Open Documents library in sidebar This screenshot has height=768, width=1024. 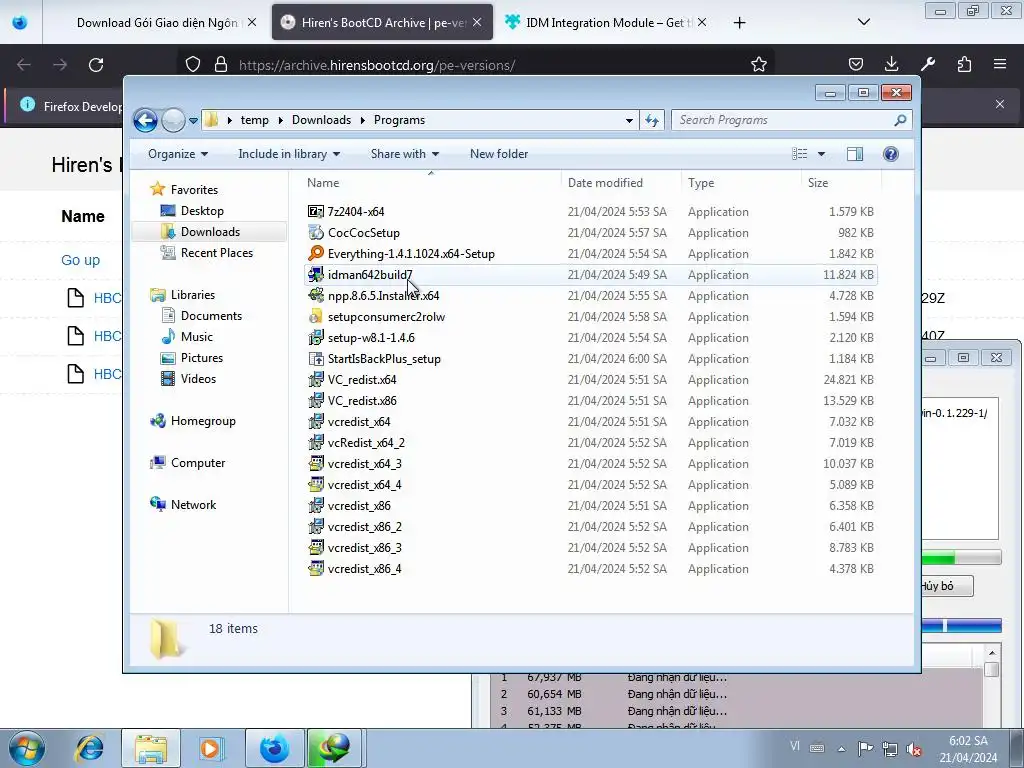pos(211,315)
